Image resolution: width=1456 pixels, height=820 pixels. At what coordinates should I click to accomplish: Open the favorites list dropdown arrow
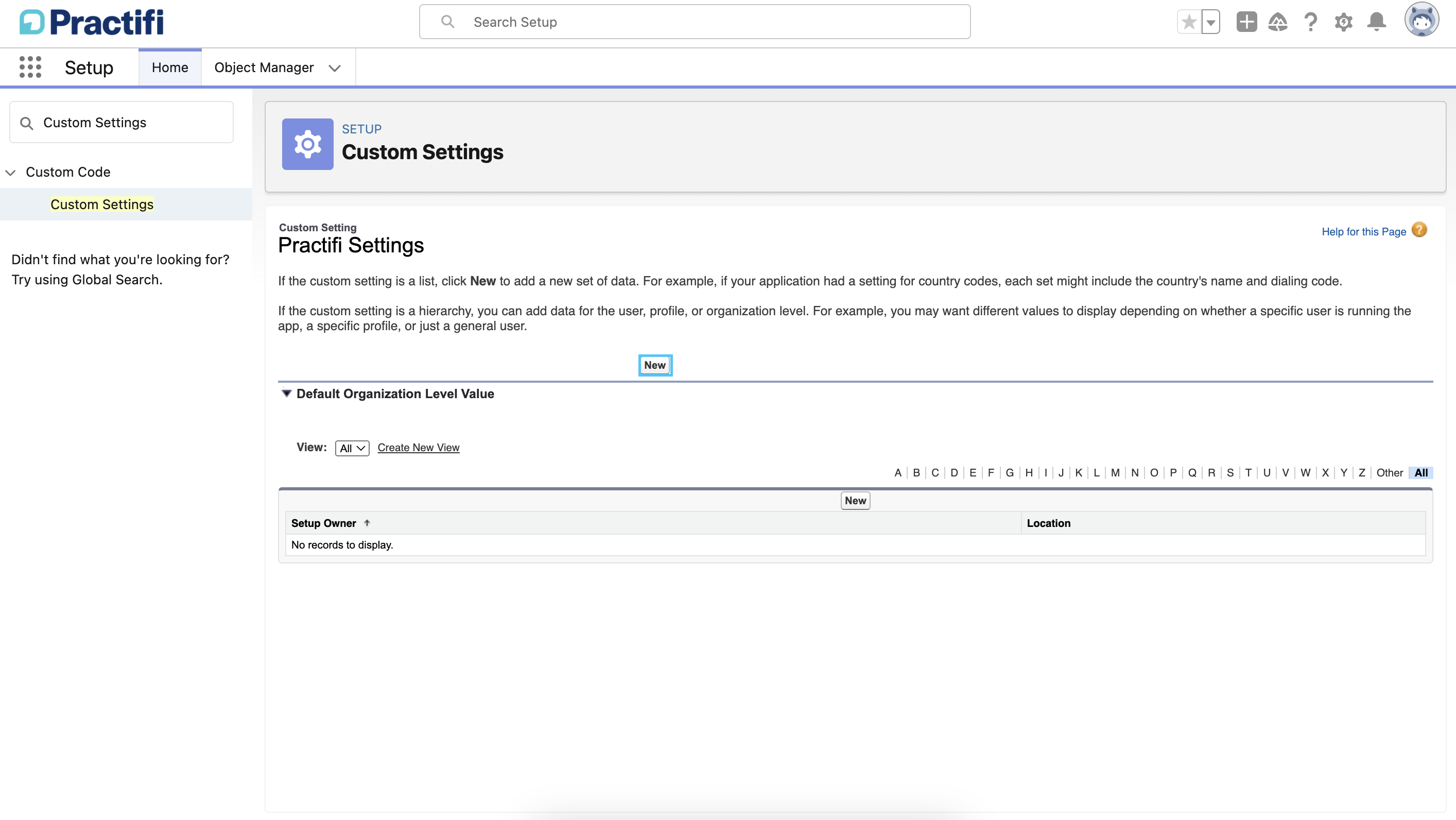(x=1210, y=22)
